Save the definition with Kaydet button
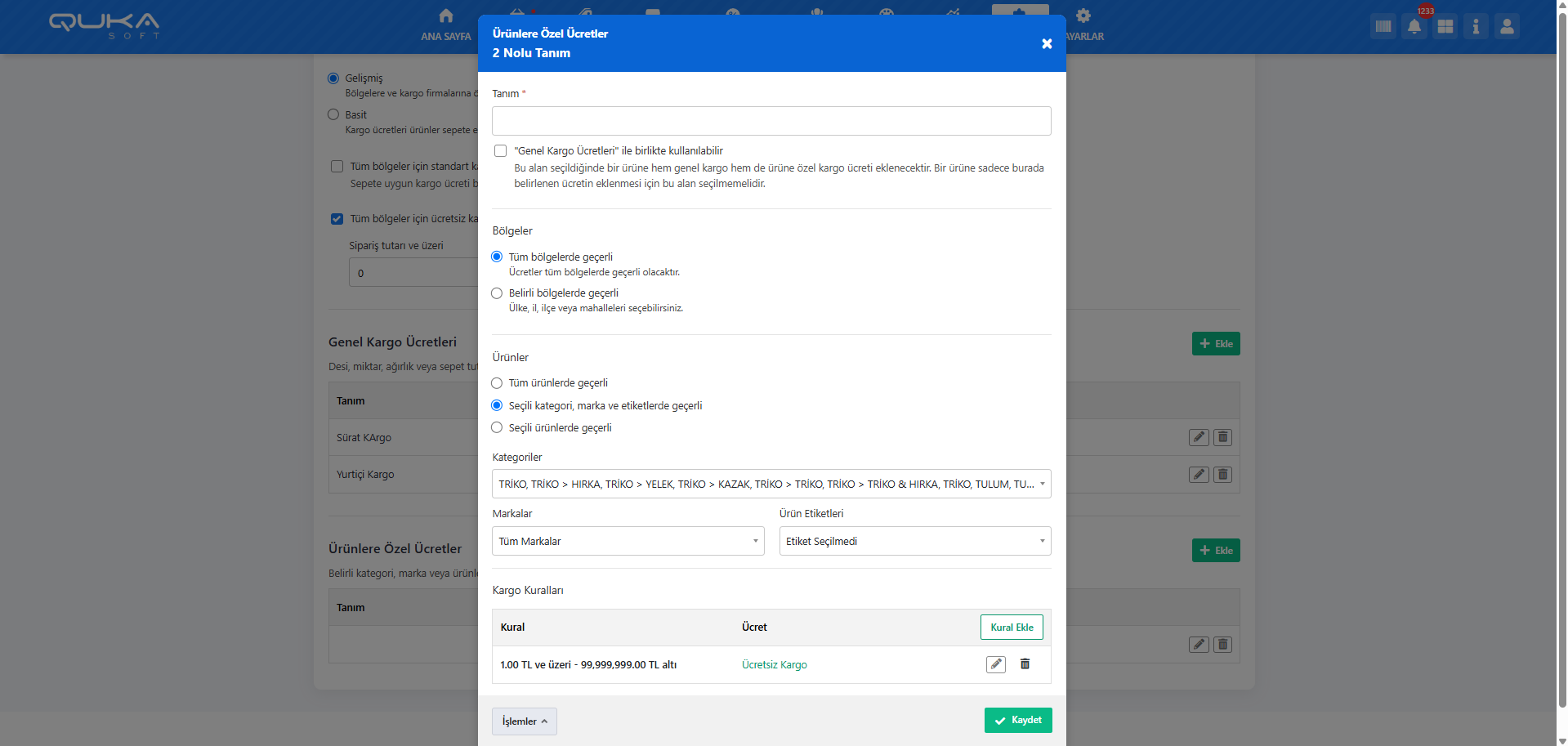 pyautogui.click(x=1017, y=721)
